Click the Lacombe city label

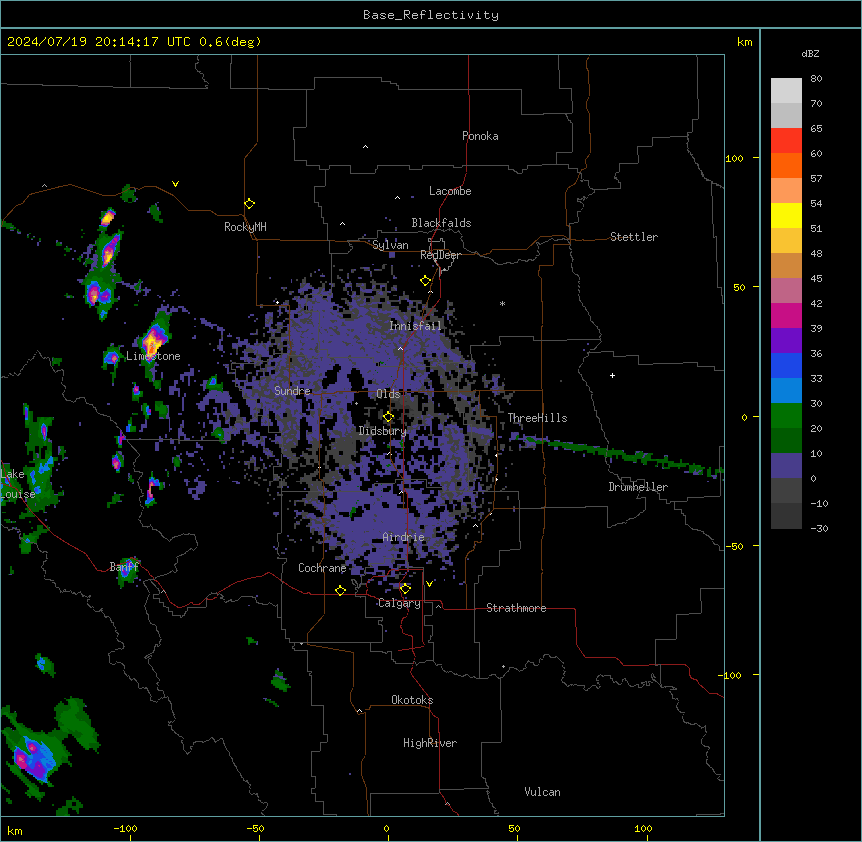[450, 191]
